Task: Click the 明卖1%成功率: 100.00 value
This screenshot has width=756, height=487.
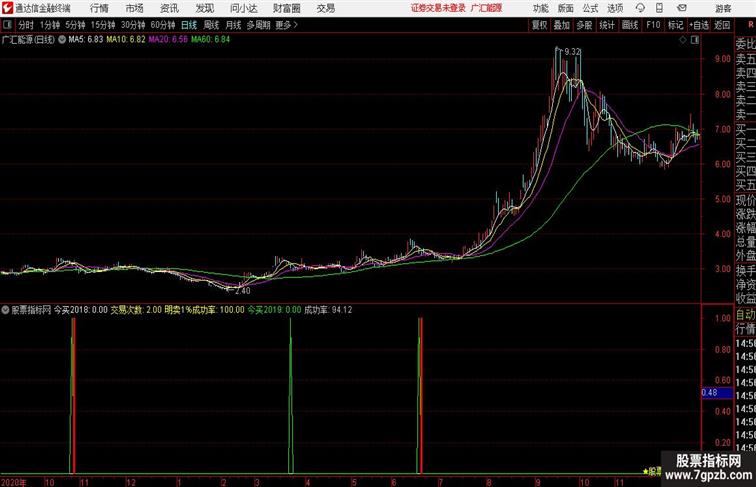Action: [x=204, y=310]
